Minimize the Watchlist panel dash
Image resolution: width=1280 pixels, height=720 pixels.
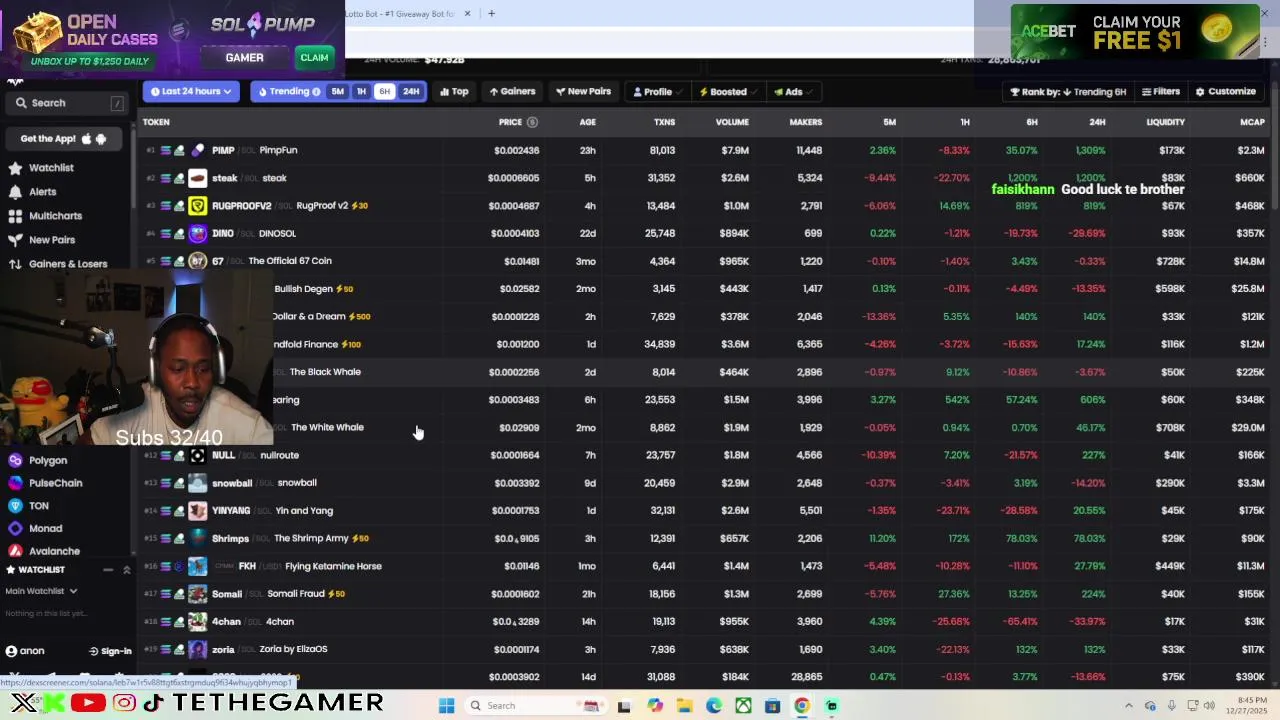point(108,570)
